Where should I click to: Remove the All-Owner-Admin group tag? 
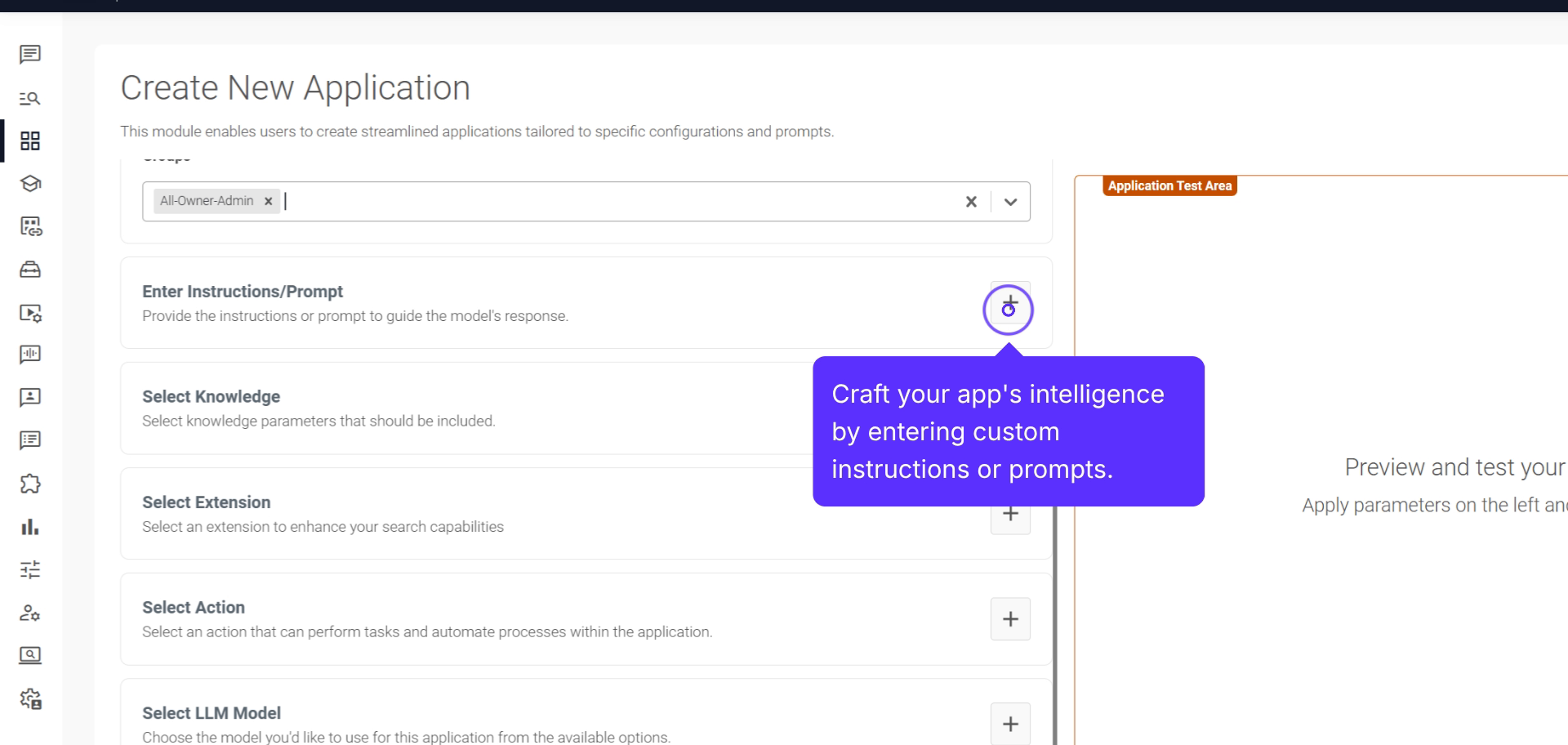pos(268,201)
